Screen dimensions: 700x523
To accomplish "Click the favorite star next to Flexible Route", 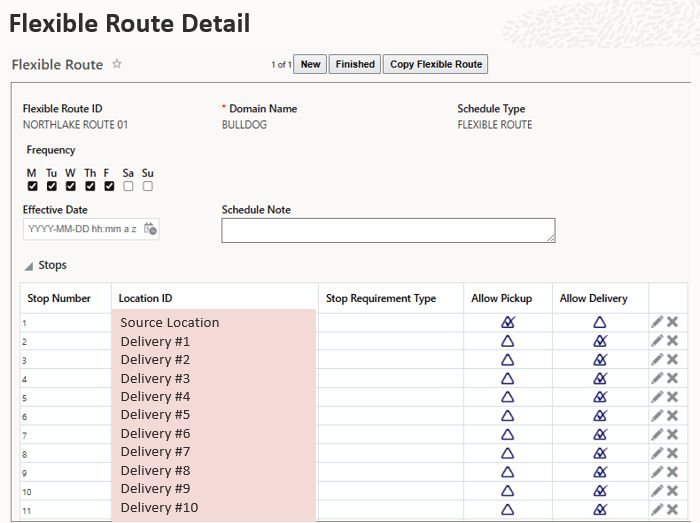I will tap(117, 64).
